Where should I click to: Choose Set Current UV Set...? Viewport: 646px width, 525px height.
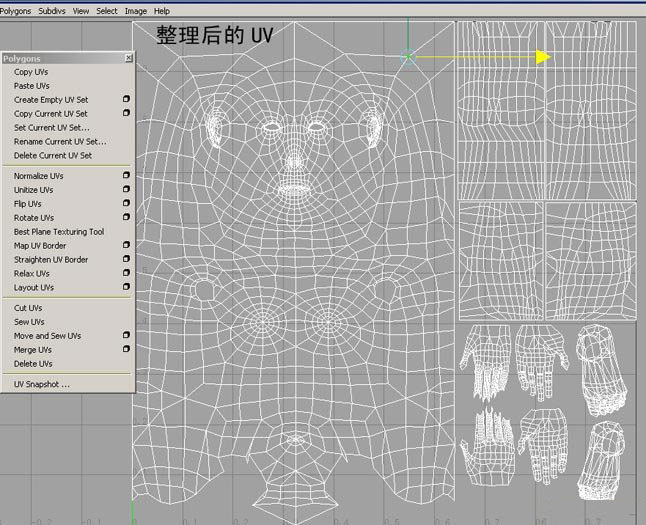pos(51,128)
